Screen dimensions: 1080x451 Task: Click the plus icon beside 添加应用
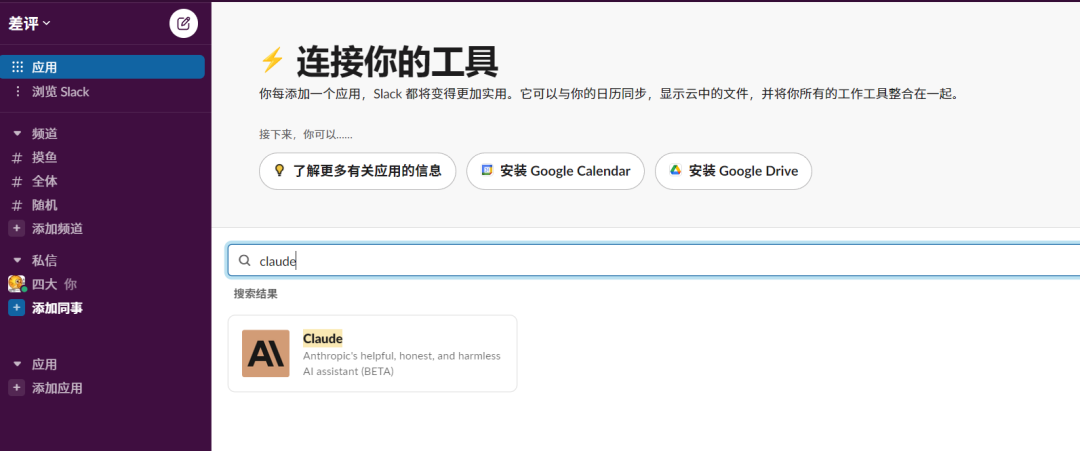pyautogui.click(x=17, y=388)
